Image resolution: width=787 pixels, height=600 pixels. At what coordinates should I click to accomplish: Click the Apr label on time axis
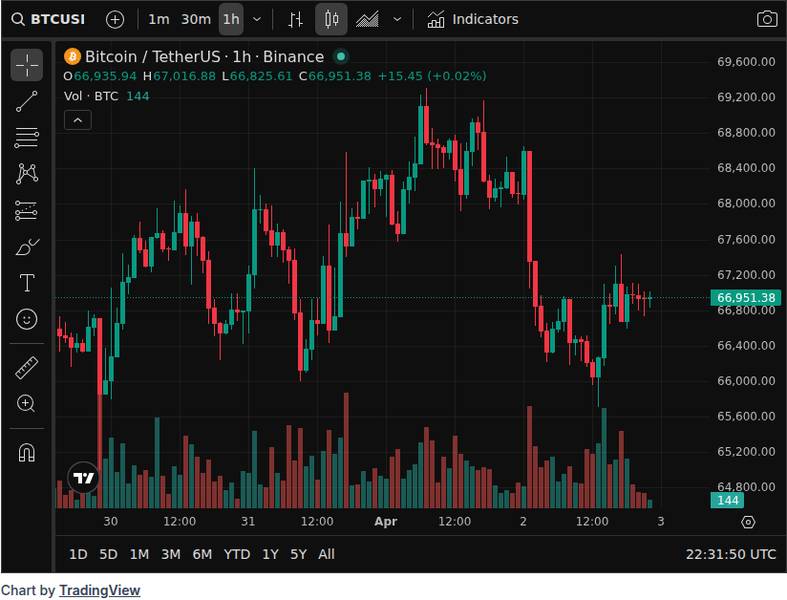click(x=385, y=522)
